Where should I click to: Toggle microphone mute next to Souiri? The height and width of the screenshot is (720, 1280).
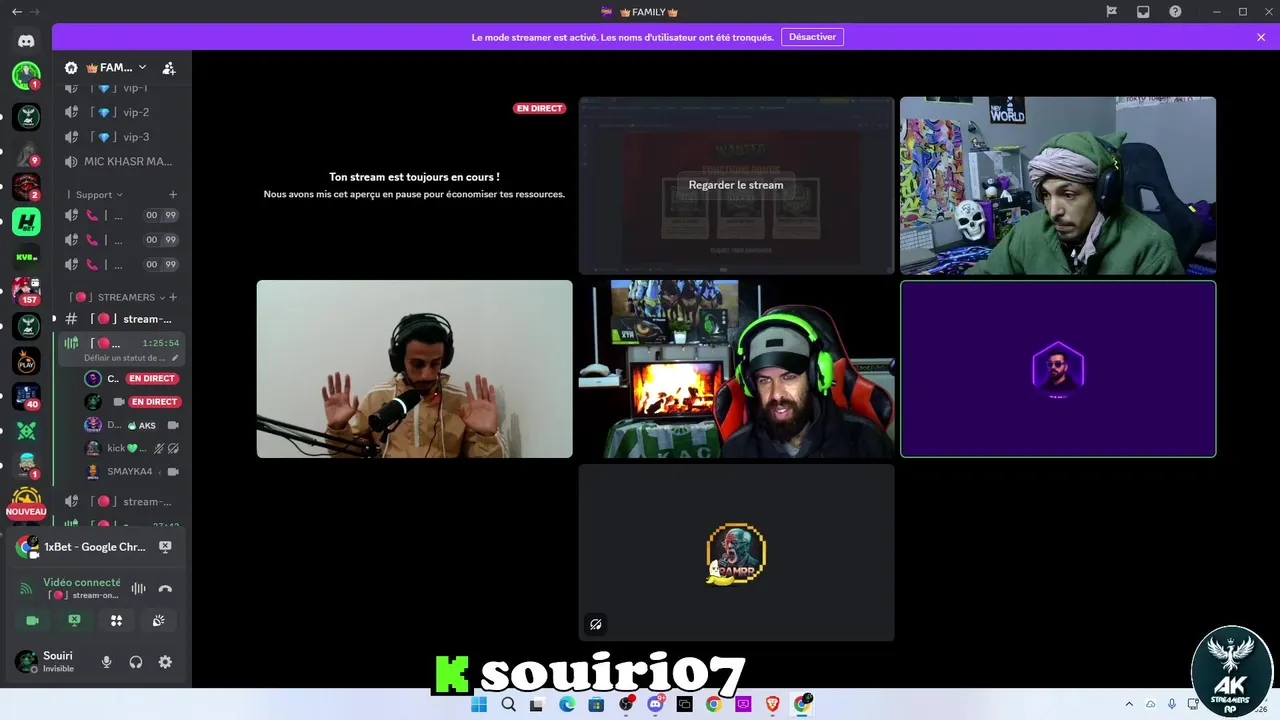click(x=106, y=662)
